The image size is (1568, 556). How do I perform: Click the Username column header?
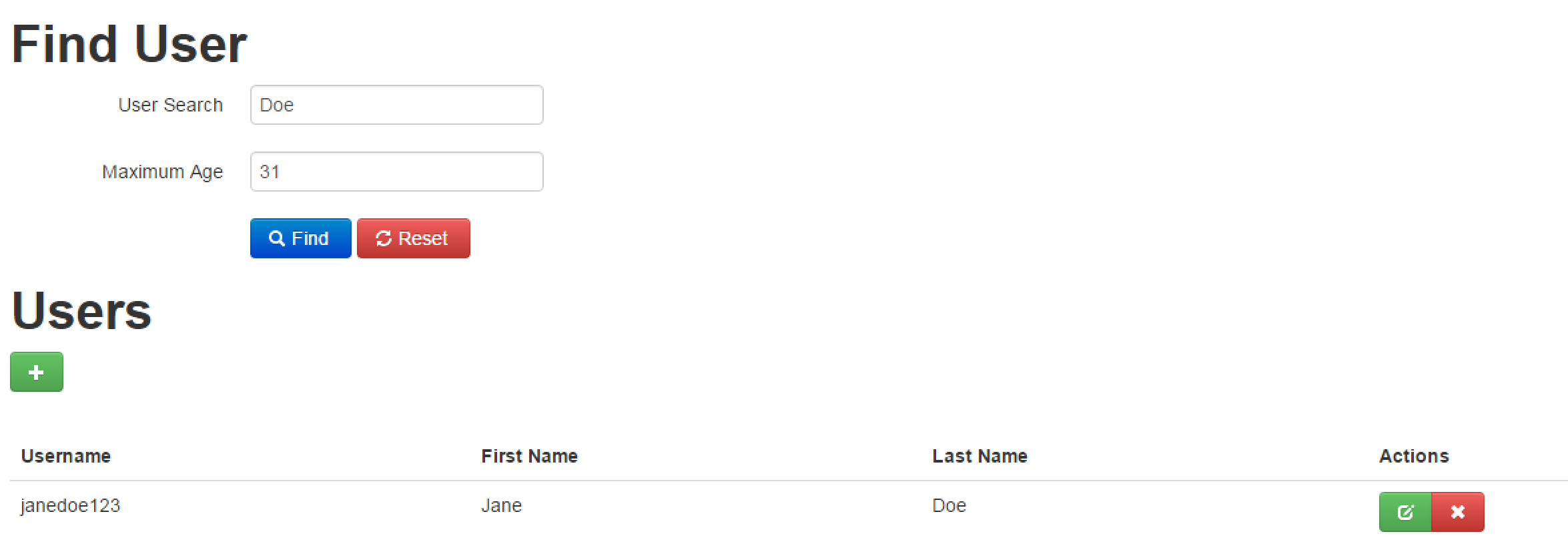(x=66, y=456)
